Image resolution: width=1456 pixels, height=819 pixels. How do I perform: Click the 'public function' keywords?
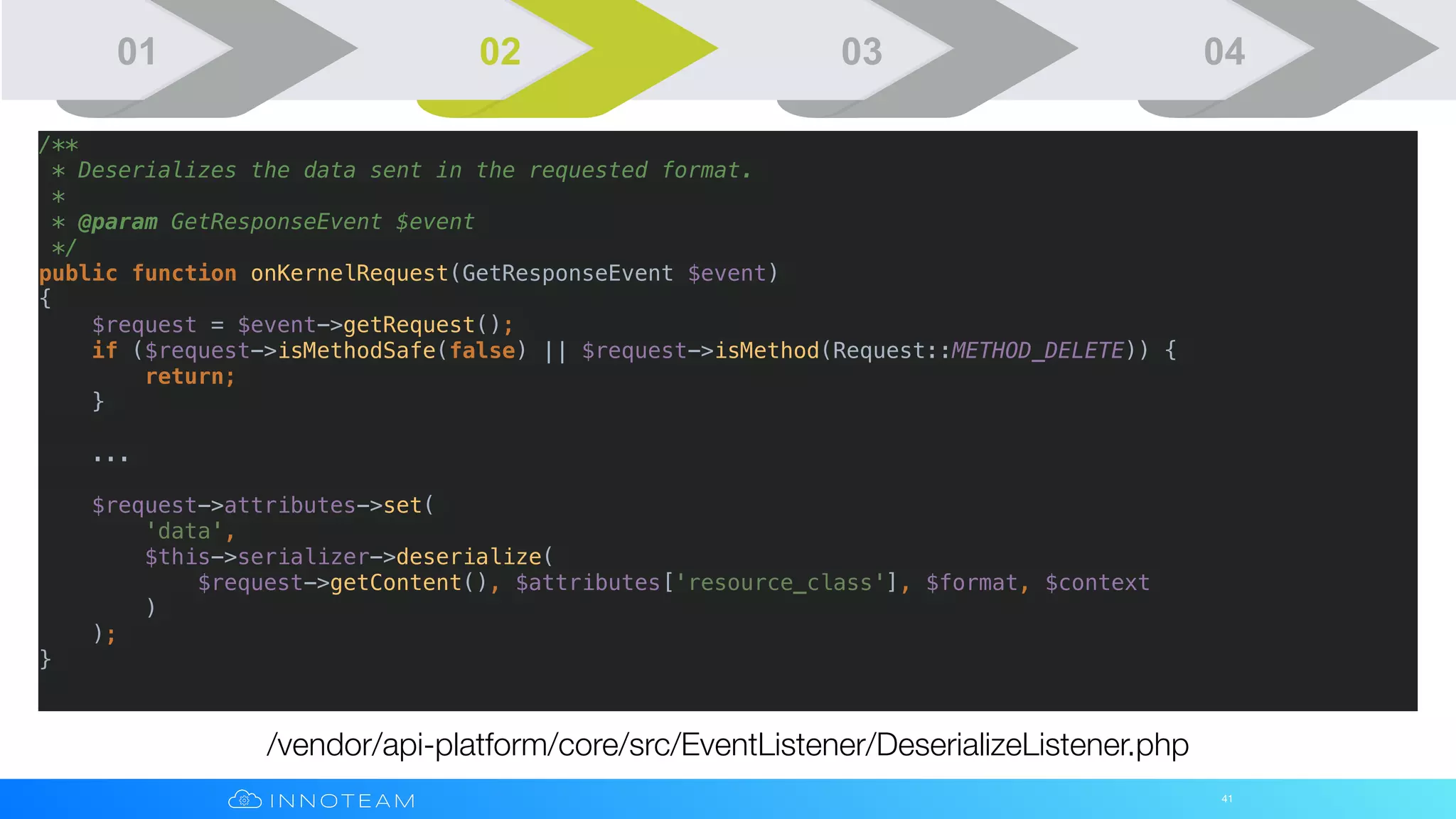(x=138, y=273)
